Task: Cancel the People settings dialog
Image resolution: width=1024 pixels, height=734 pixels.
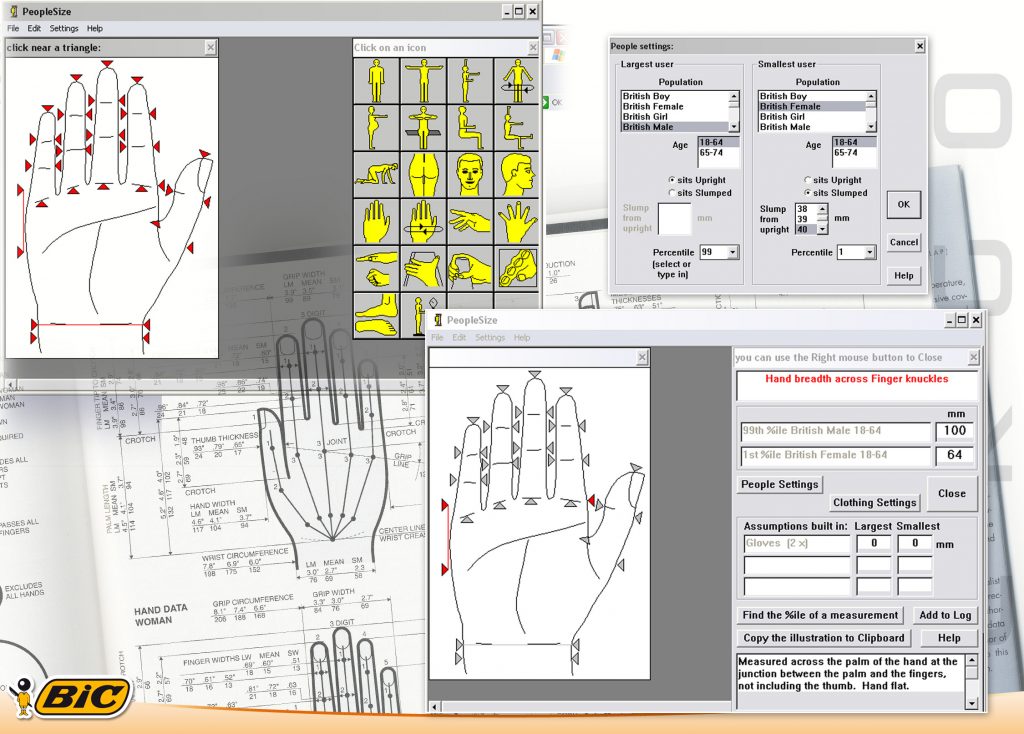Action: [x=903, y=242]
